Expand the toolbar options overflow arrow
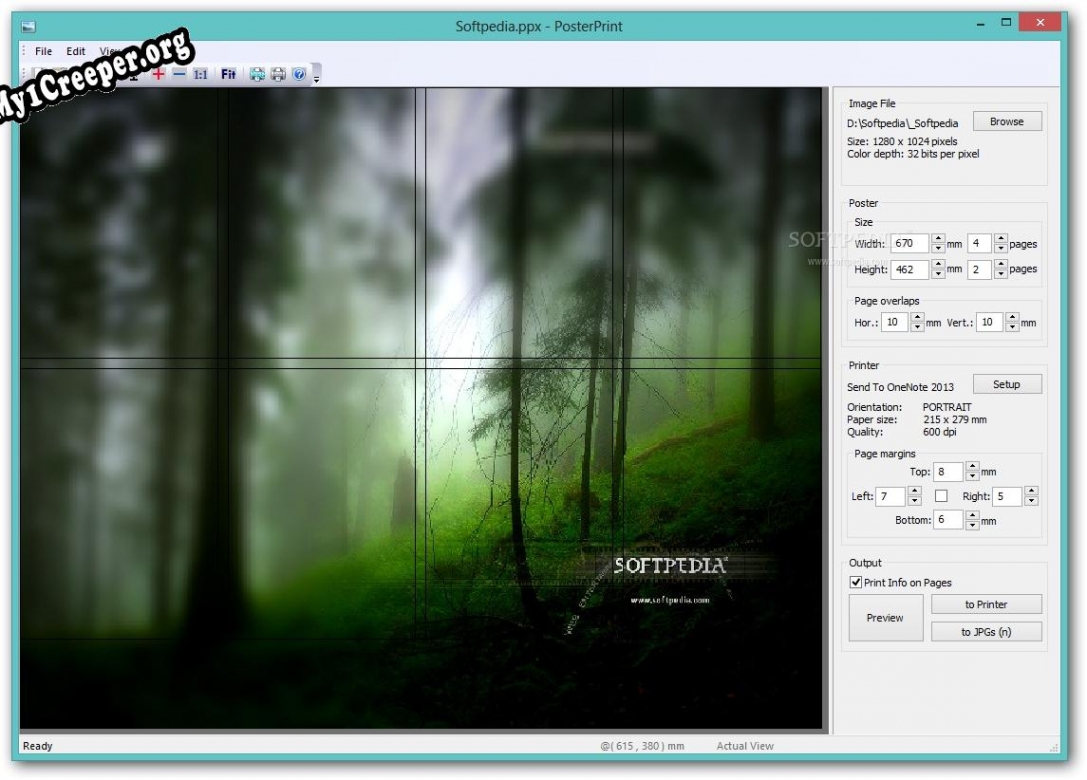1087x780 pixels. point(317,76)
